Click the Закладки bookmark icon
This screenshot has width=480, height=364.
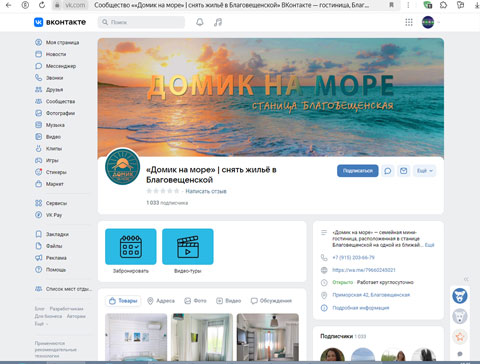[39, 234]
